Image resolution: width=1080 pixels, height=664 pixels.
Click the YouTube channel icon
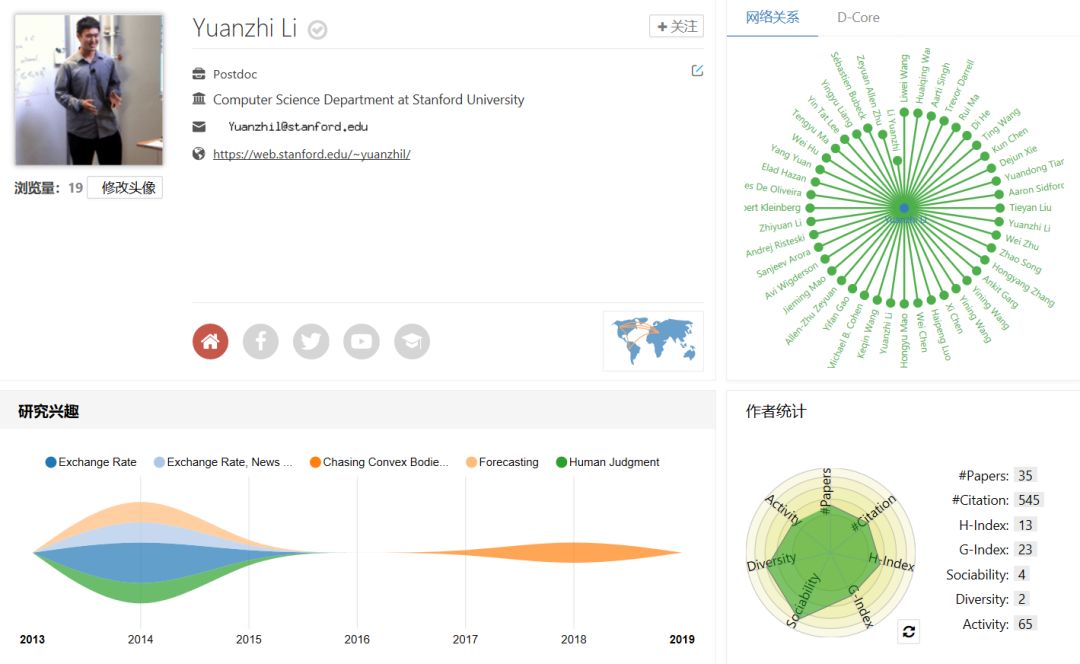[x=361, y=341]
